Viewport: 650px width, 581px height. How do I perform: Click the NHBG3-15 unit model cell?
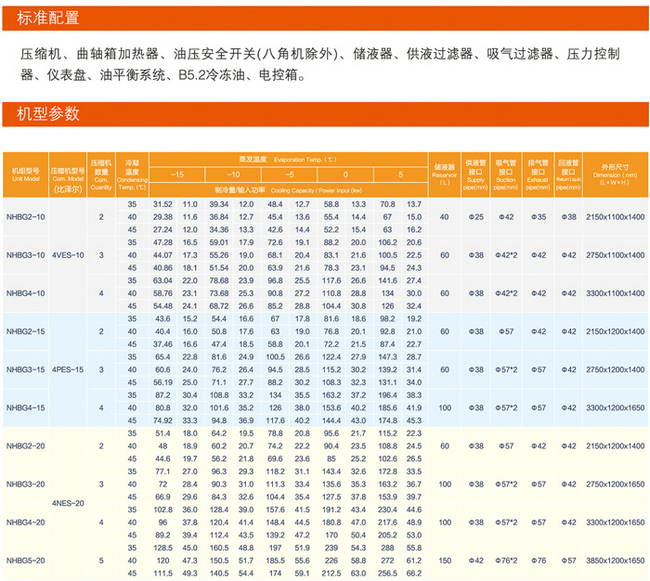pos(25,370)
